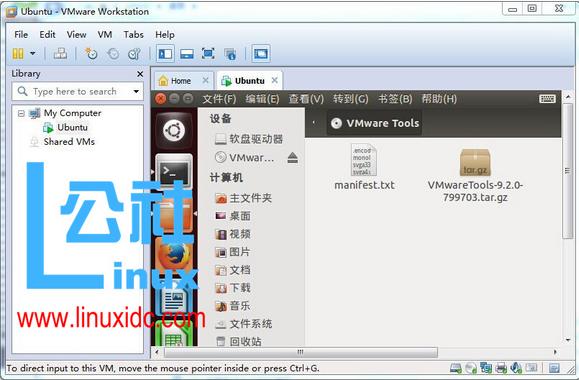Click the keyboard indicator icon in Ubuntu panel
Screen dimensions: 579x380
pyautogui.click(x=547, y=99)
